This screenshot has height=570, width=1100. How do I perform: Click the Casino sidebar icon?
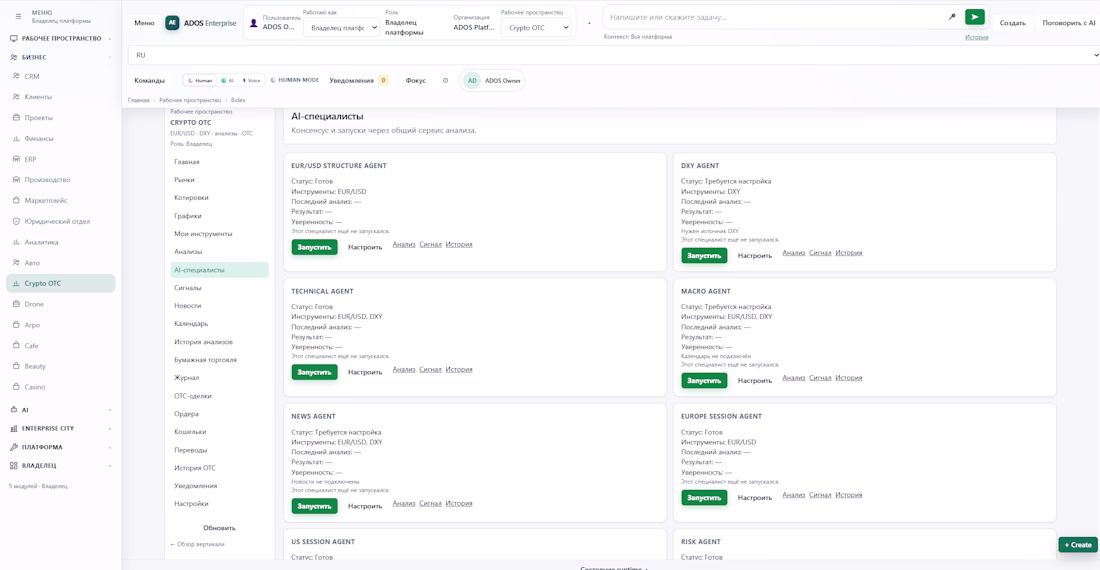[16, 387]
